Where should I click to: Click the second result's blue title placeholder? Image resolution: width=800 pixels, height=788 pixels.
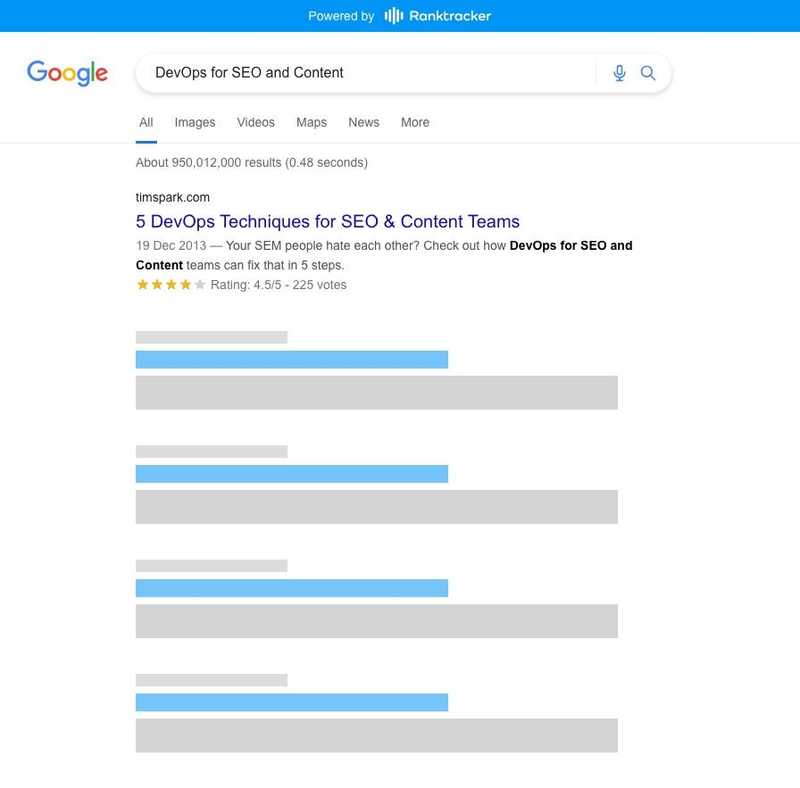[x=292, y=360]
